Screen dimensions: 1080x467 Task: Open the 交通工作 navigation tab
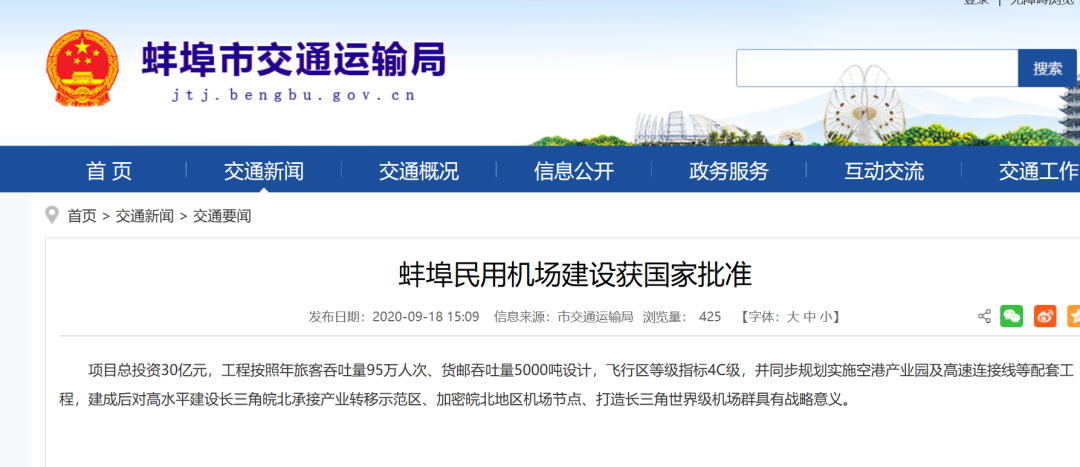pos(1039,171)
